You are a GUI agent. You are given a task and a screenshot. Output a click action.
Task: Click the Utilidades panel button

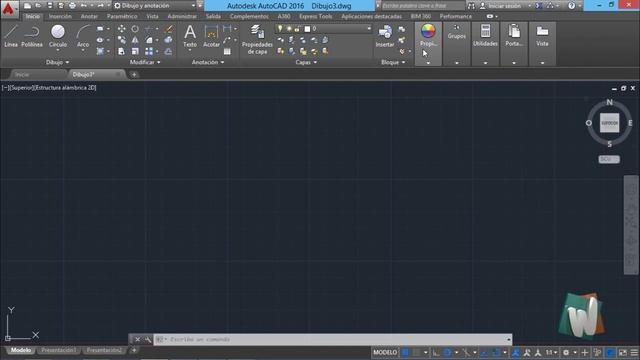coord(485,43)
